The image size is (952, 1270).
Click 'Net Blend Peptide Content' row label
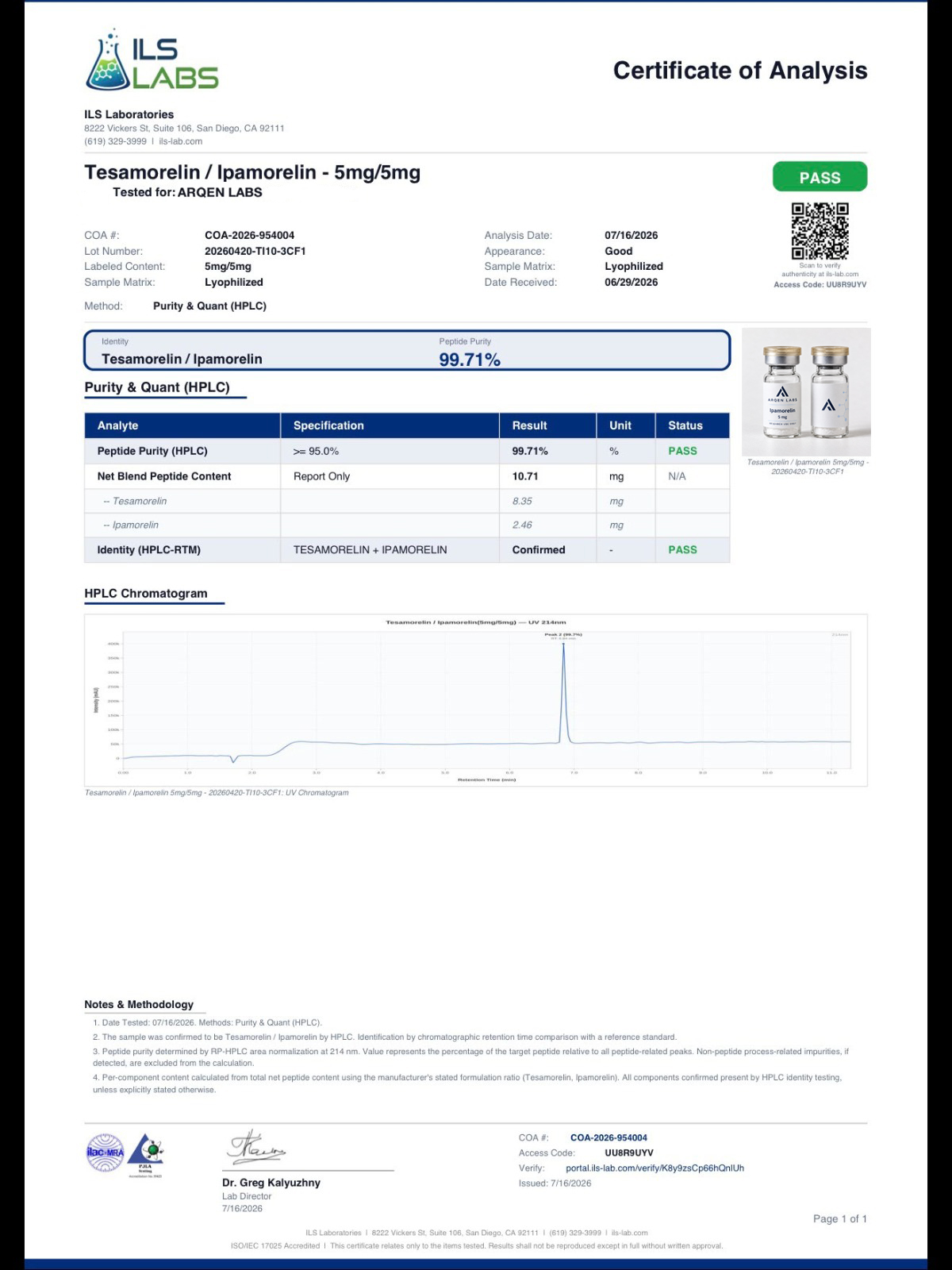coord(164,476)
